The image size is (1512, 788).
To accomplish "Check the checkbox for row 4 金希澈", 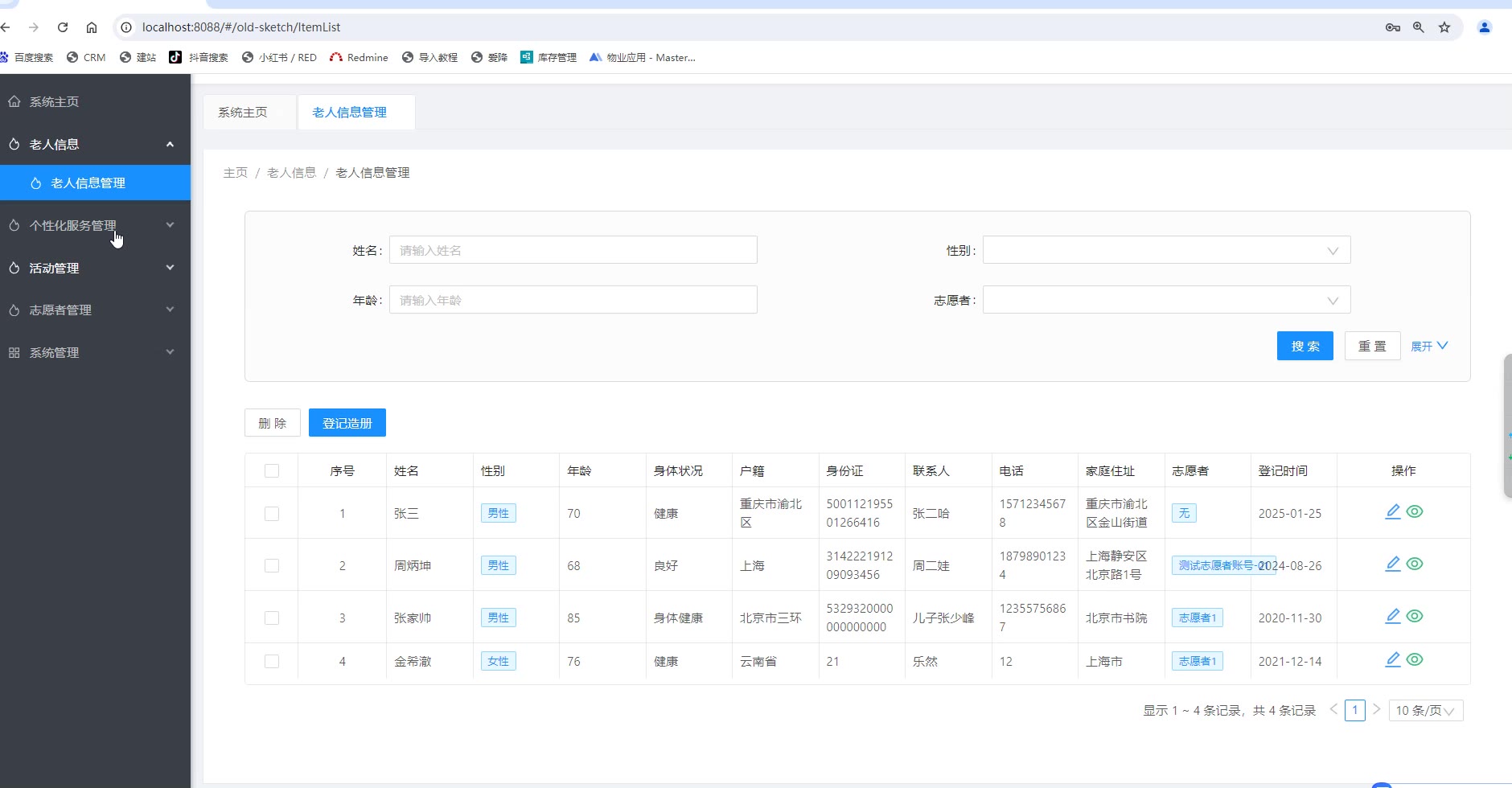I will tap(272, 662).
